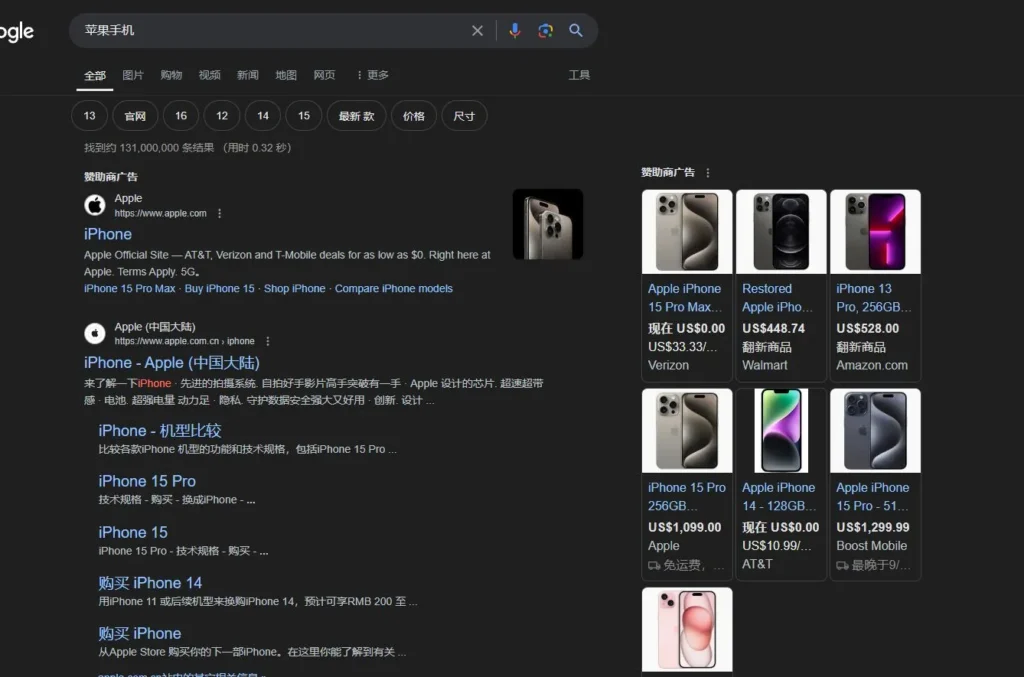Focus the search field containing 苹果手机
Screen dimensions: 1024x677
click(274, 31)
